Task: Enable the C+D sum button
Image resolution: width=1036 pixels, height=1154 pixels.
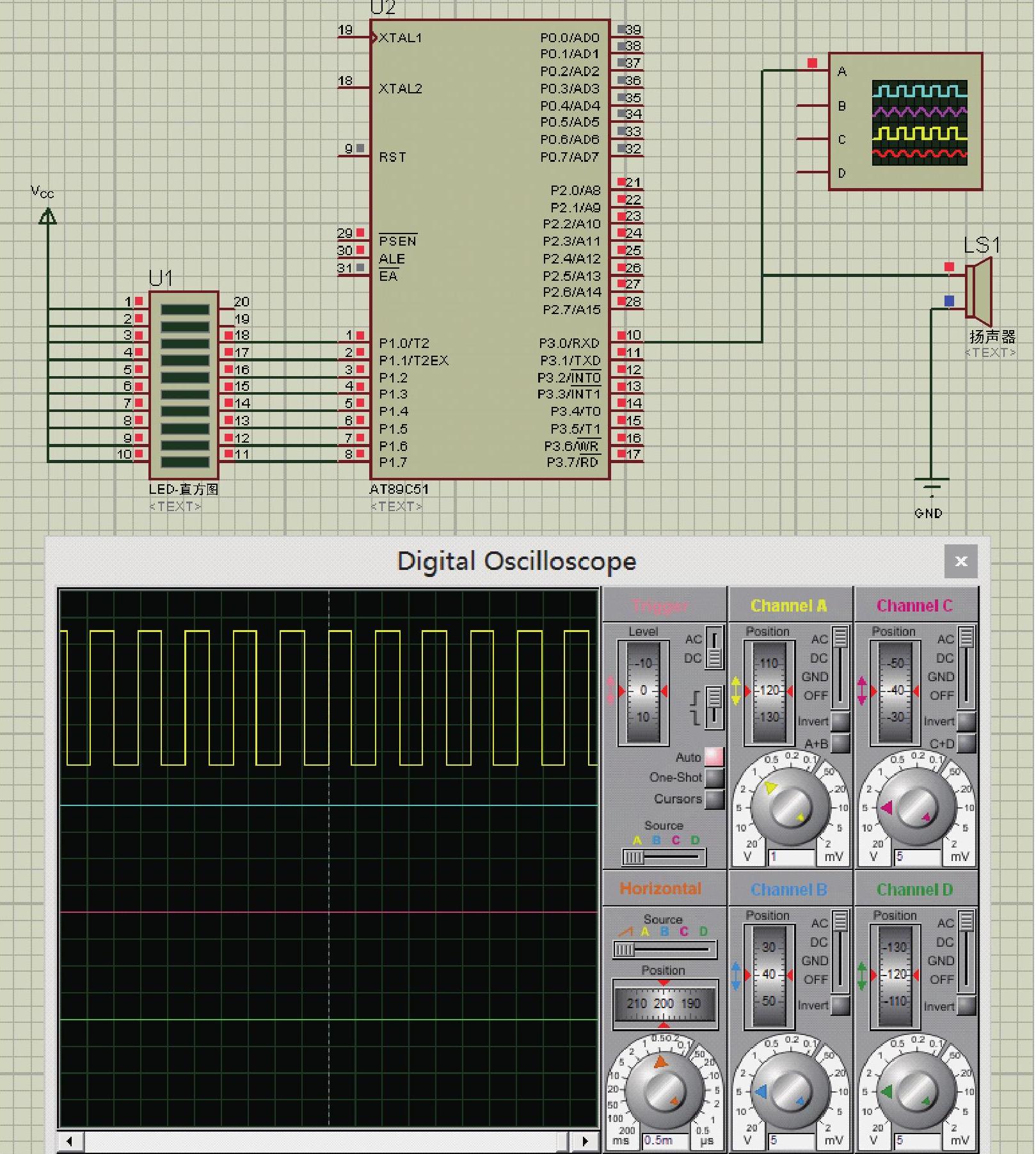Action: 966,743
